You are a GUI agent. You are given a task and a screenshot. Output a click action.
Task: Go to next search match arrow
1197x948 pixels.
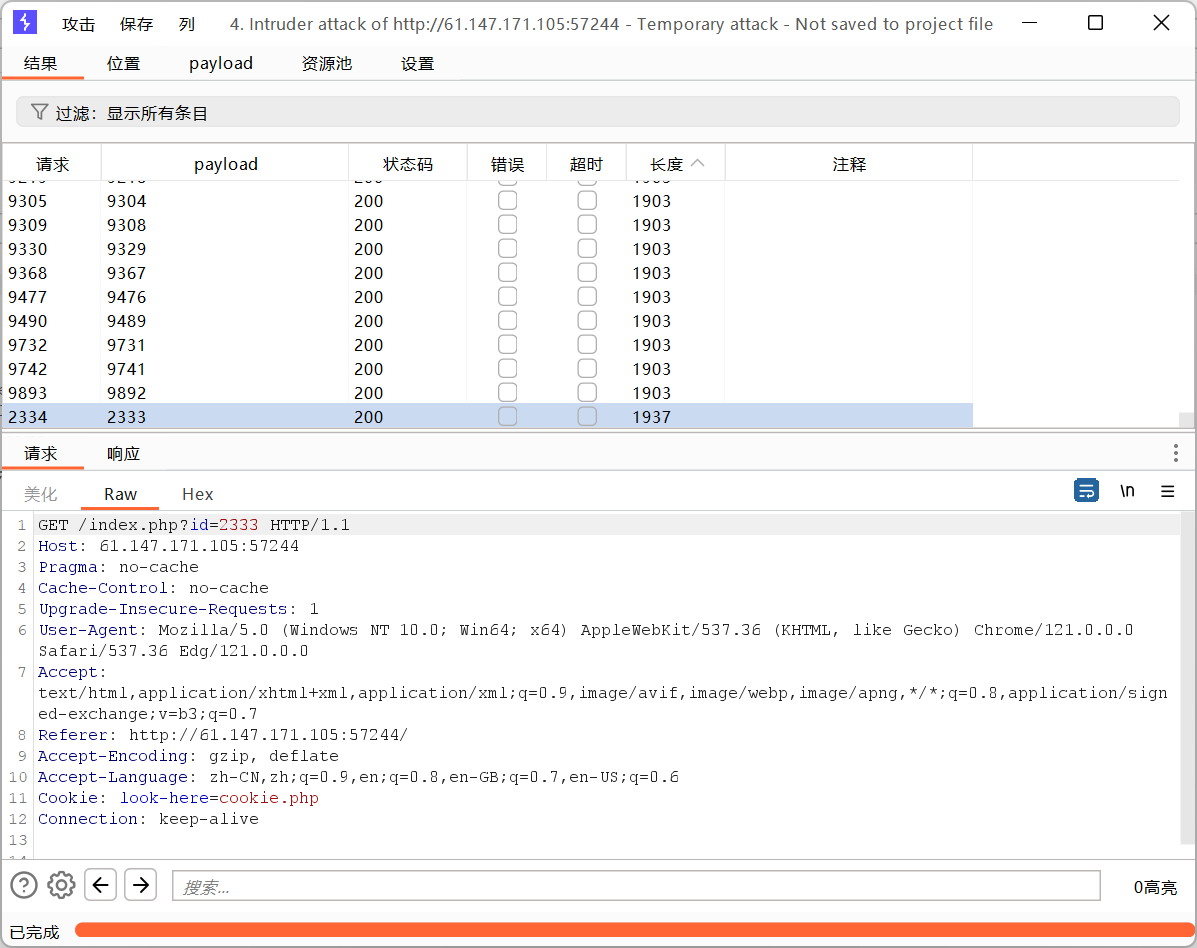tap(141, 885)
